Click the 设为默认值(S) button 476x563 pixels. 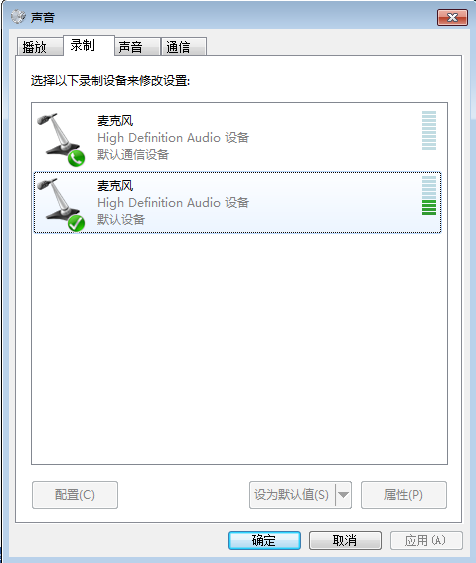[x=292, y=495]
